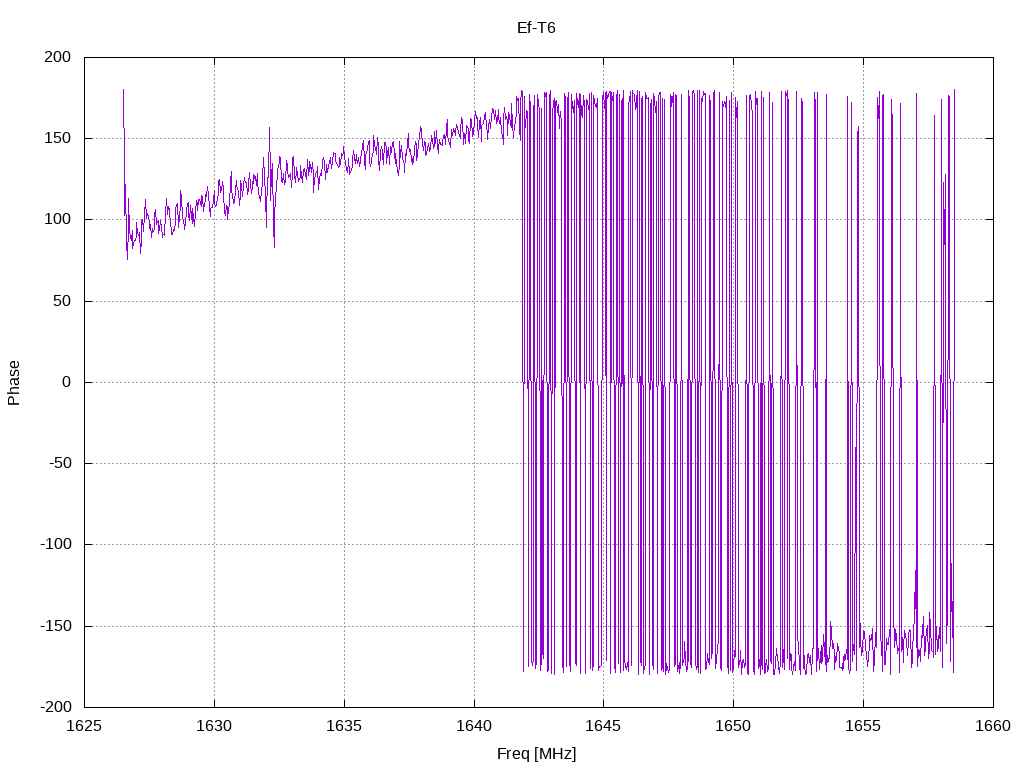Click the x-axis tick label '1625'
Image resolution: width=1024 pixels, height=768 pixels.
(84, 726)
